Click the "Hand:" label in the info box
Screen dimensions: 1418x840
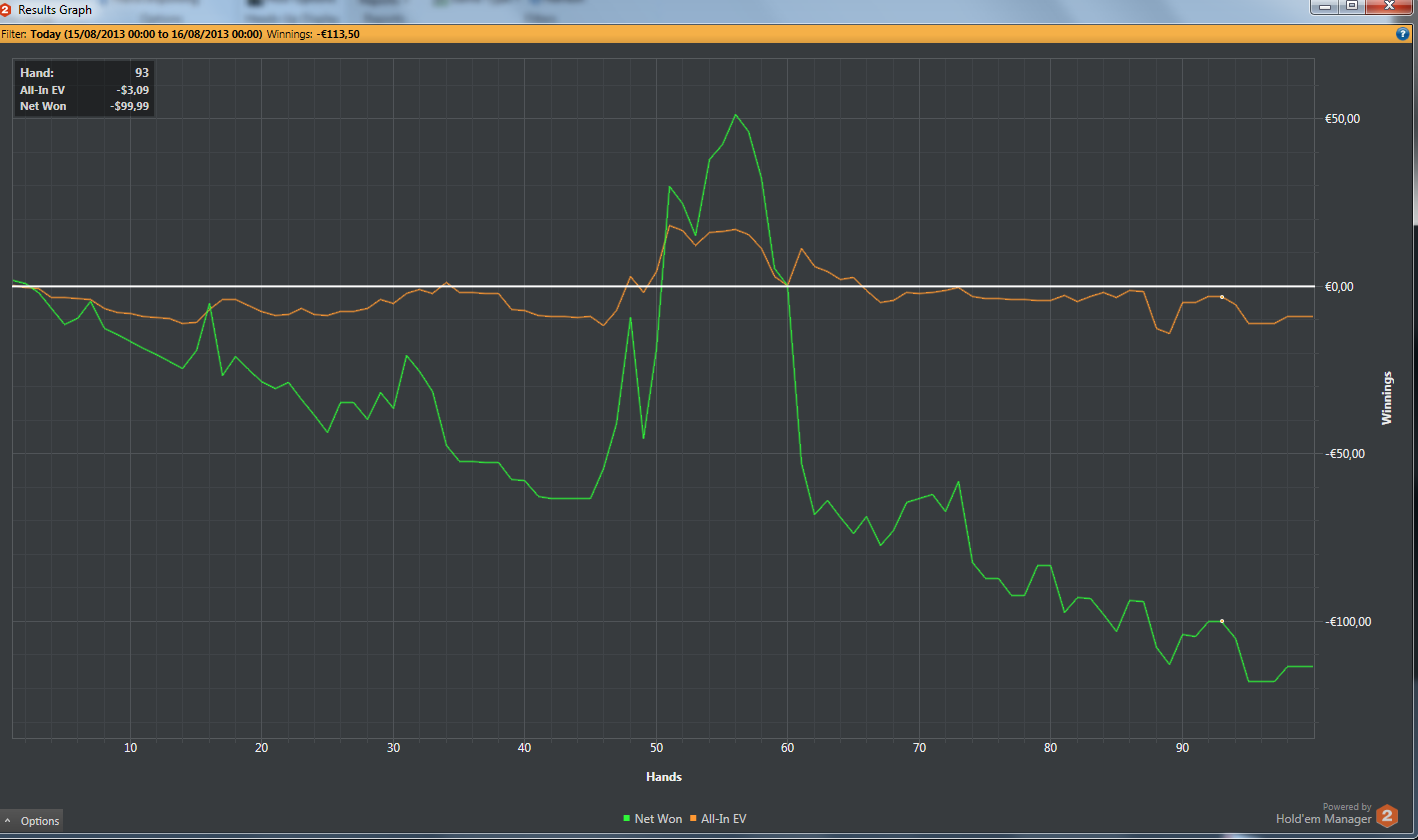coord(37,73)
